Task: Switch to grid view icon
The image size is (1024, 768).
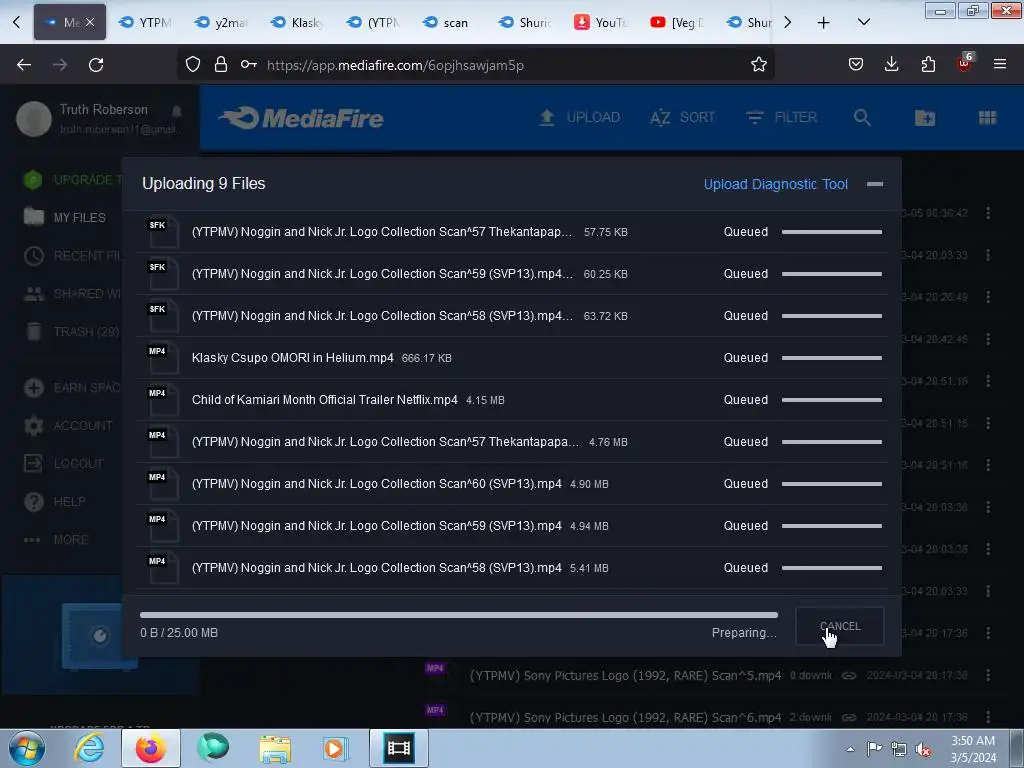Action: click(x=987, y=118)
